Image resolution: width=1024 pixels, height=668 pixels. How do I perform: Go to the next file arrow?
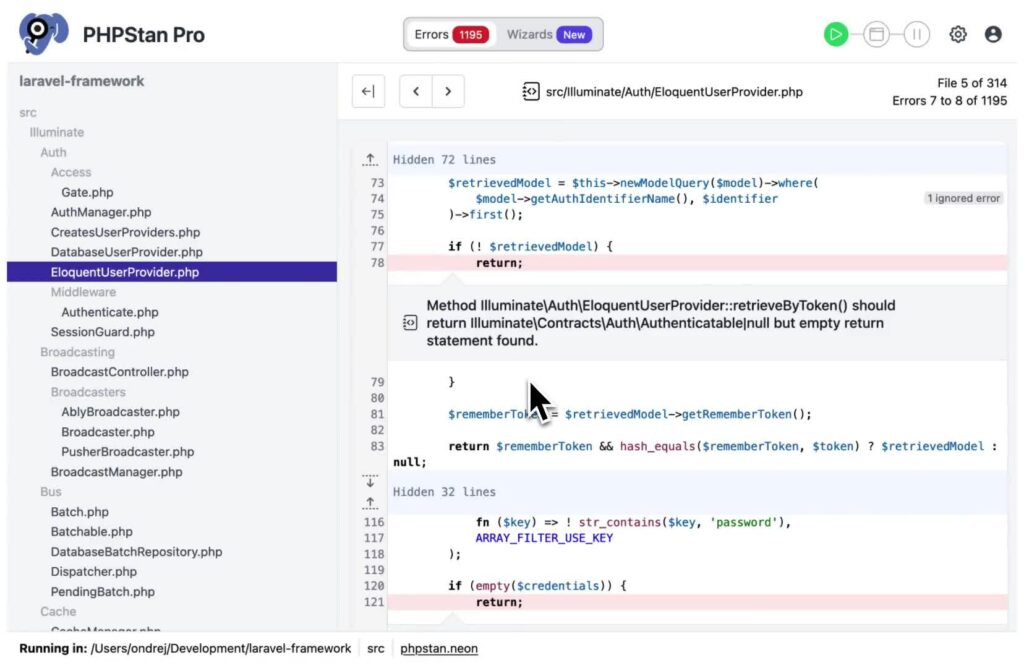tap(448, 91)
